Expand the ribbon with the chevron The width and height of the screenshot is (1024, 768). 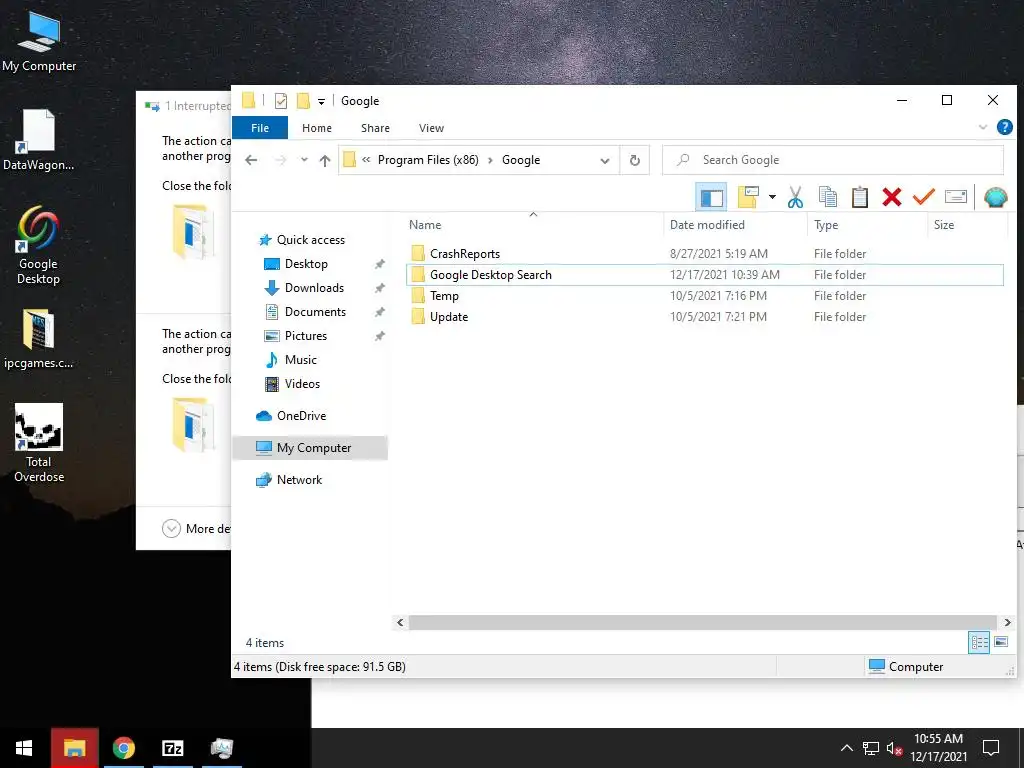point(983,127)
